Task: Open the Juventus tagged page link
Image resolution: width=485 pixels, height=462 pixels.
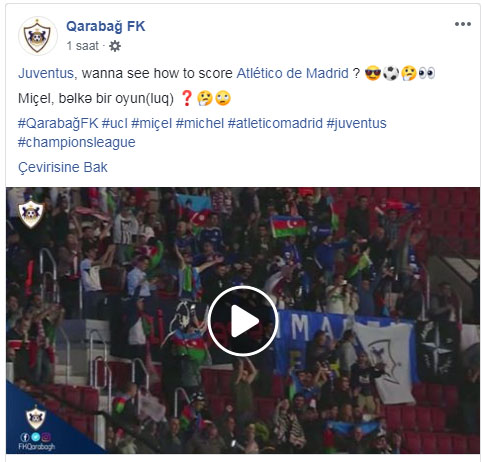Action: point(46,73)
